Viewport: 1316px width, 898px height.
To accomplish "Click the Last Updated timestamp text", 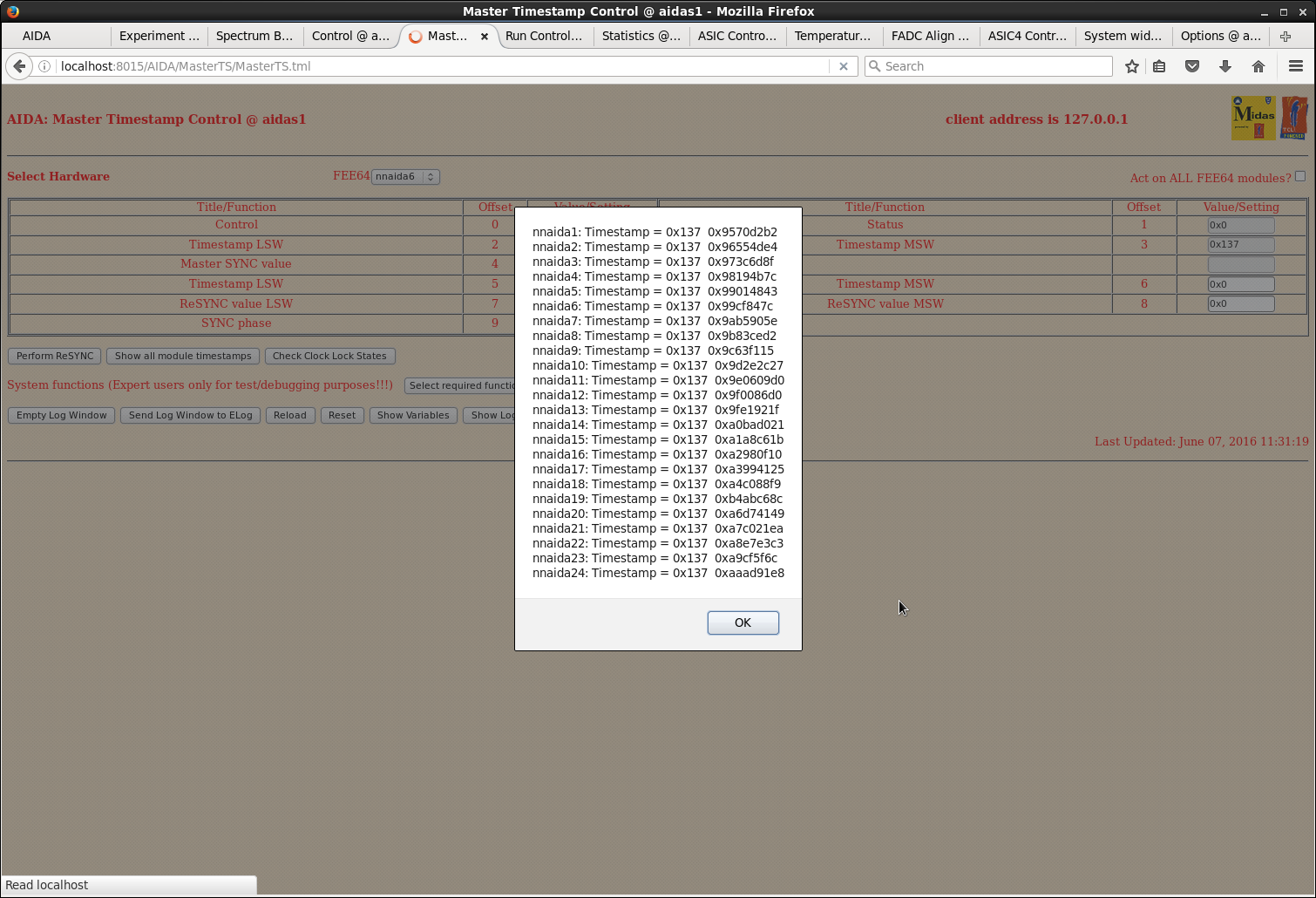I will 1201,441.
